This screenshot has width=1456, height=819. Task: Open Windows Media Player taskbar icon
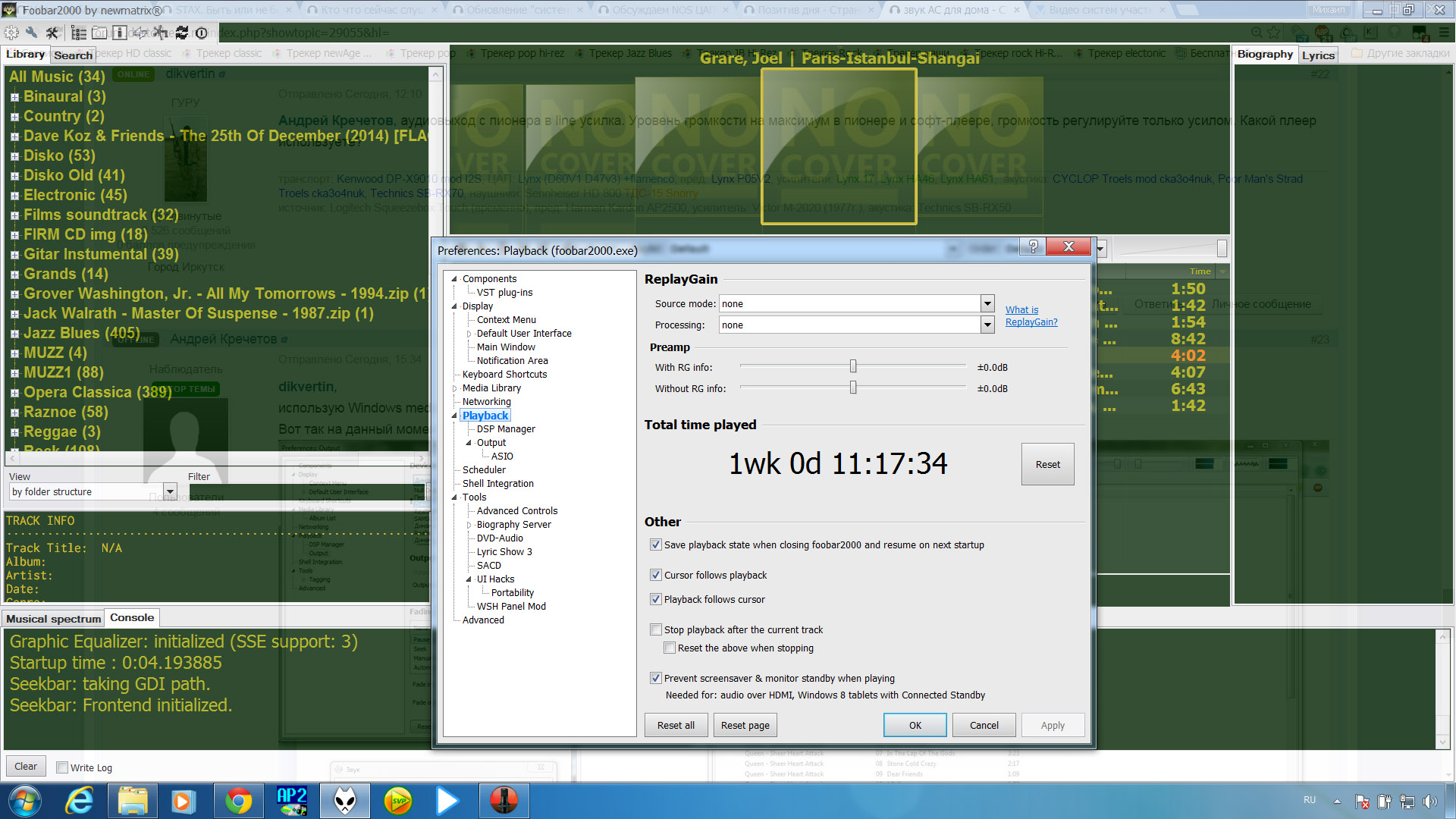183,801
